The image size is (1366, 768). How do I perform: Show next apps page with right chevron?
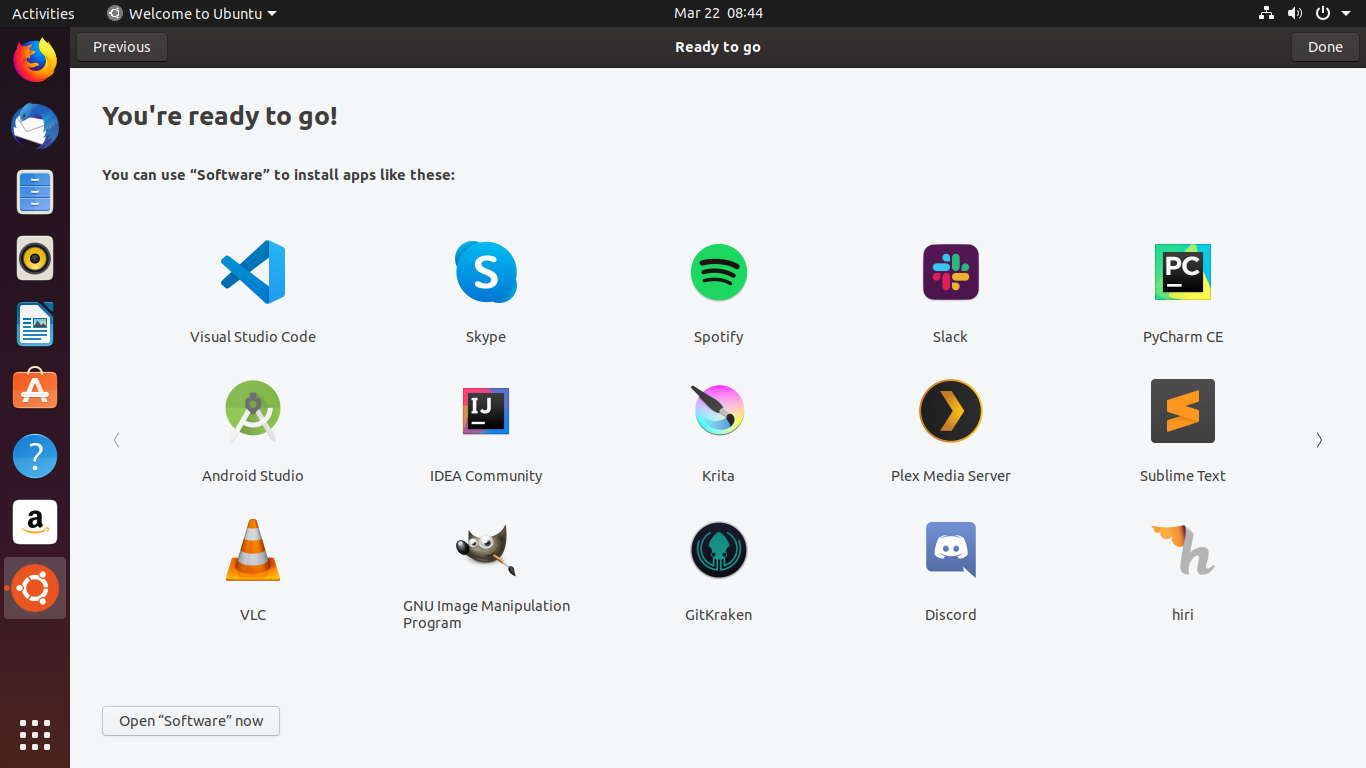coord(1319,440)
